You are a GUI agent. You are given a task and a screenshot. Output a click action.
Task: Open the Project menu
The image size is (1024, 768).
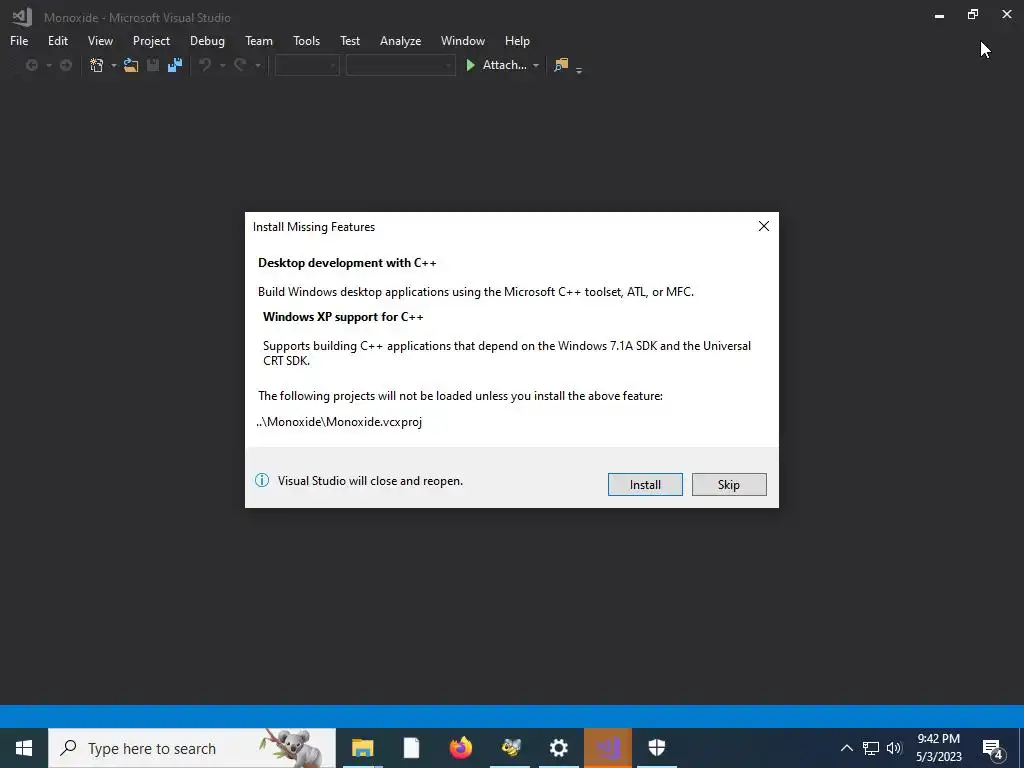pyautogui.click(x=151, y=40)
